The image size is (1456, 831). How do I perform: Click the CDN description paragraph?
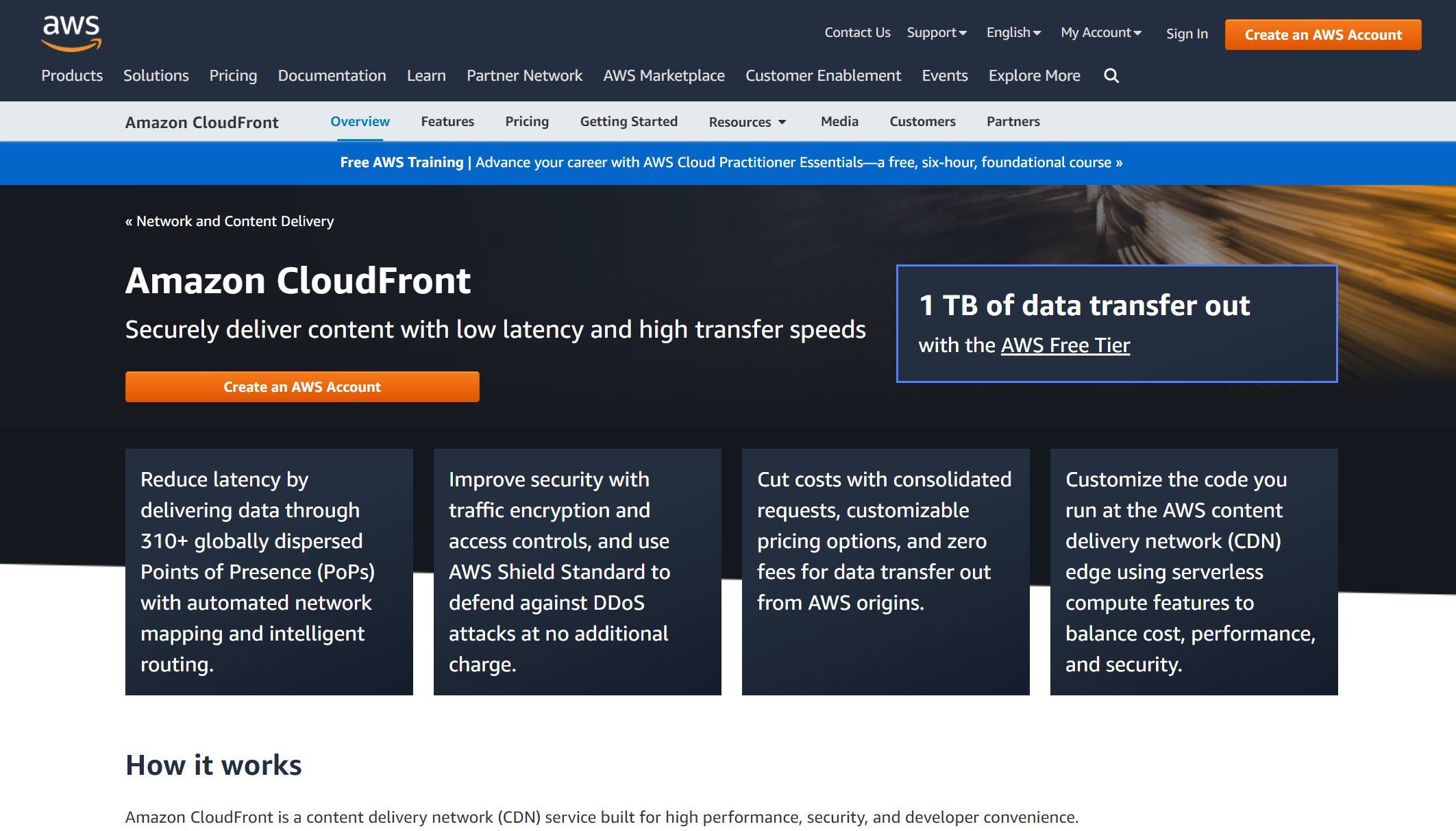click(602, 817)
